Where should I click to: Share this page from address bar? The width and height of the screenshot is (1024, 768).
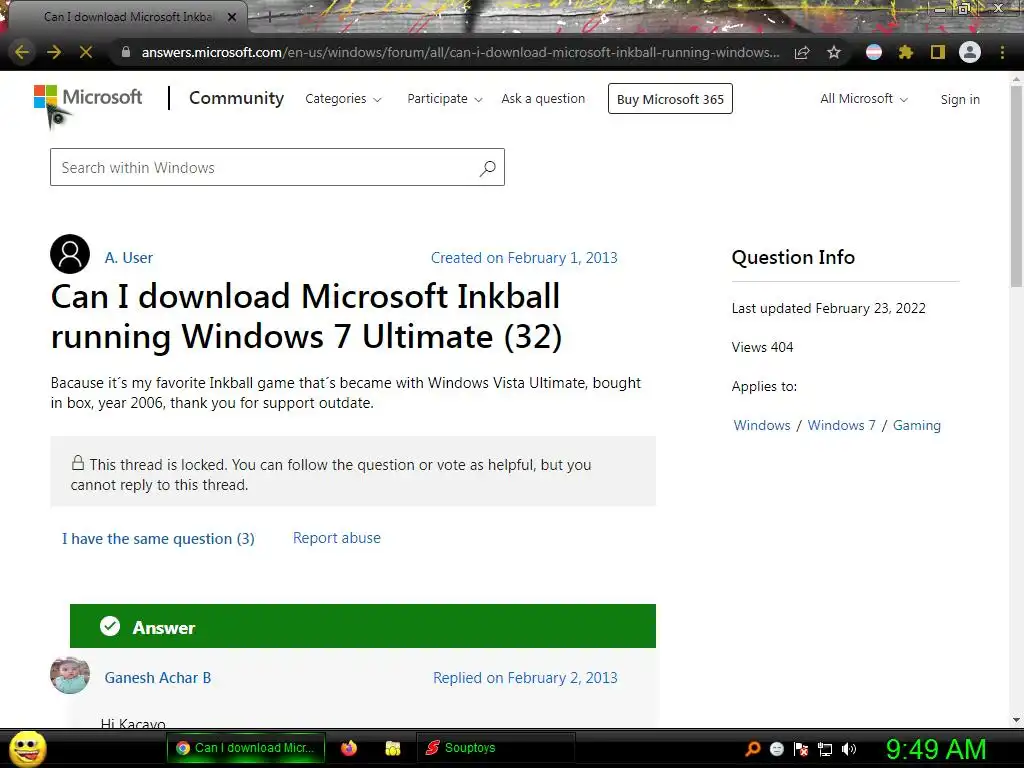coord(802,52)
